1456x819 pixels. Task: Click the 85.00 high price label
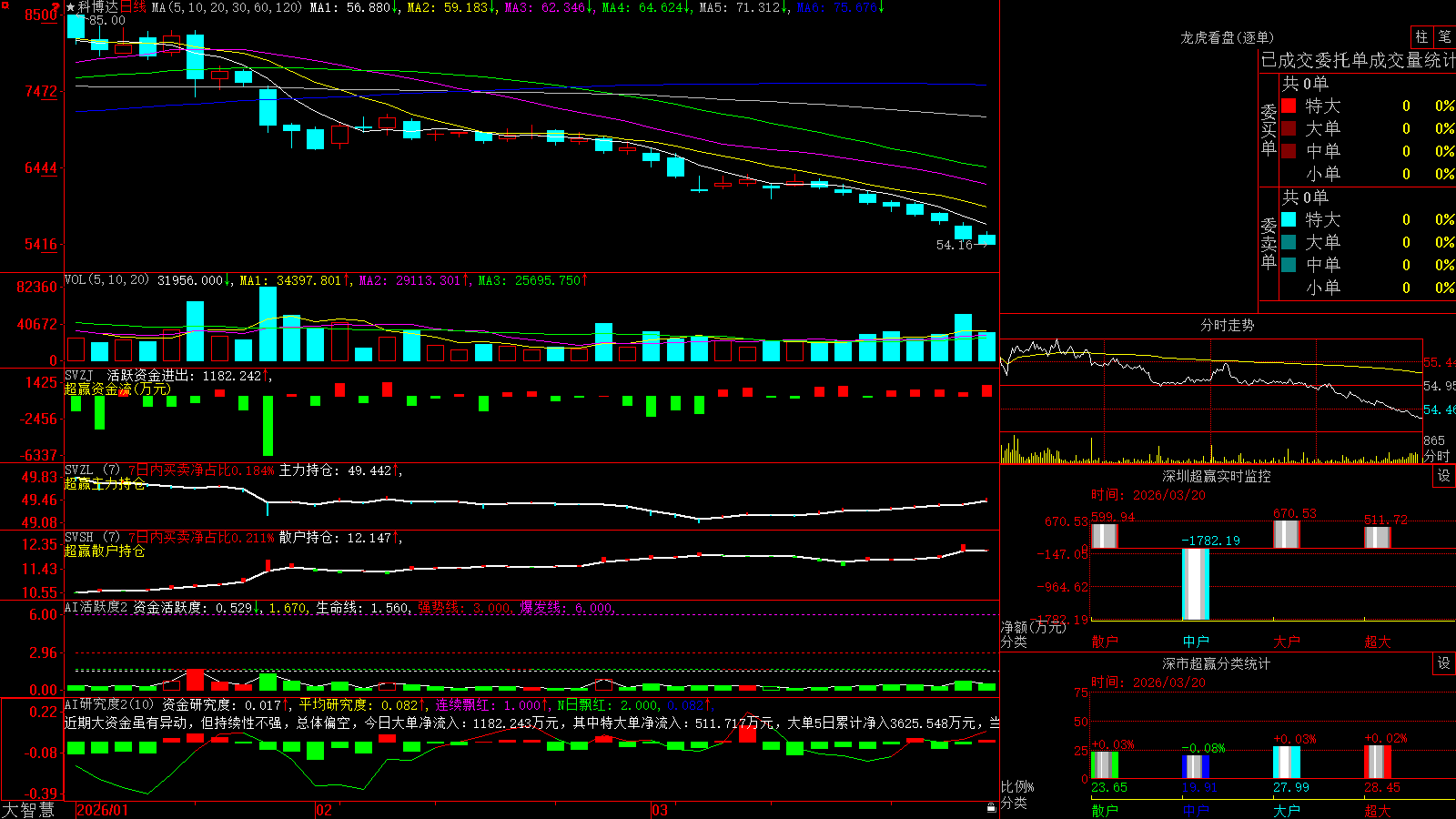[x=107, y=20]
